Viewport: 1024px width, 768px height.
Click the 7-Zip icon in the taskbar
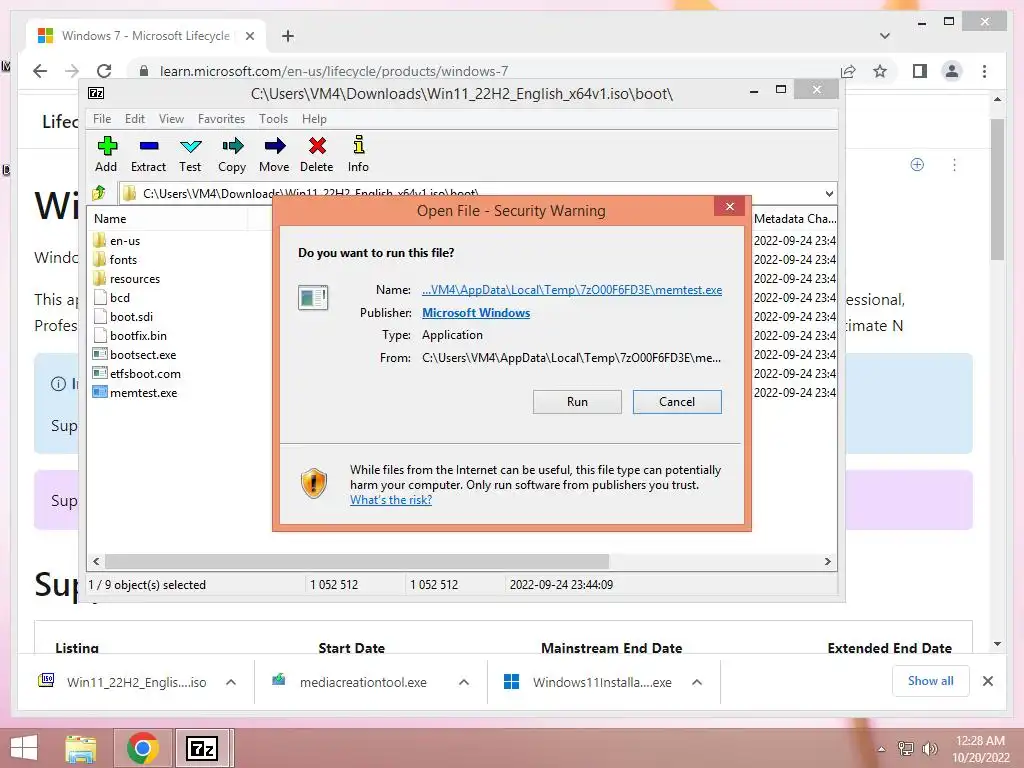pos(202,748)
